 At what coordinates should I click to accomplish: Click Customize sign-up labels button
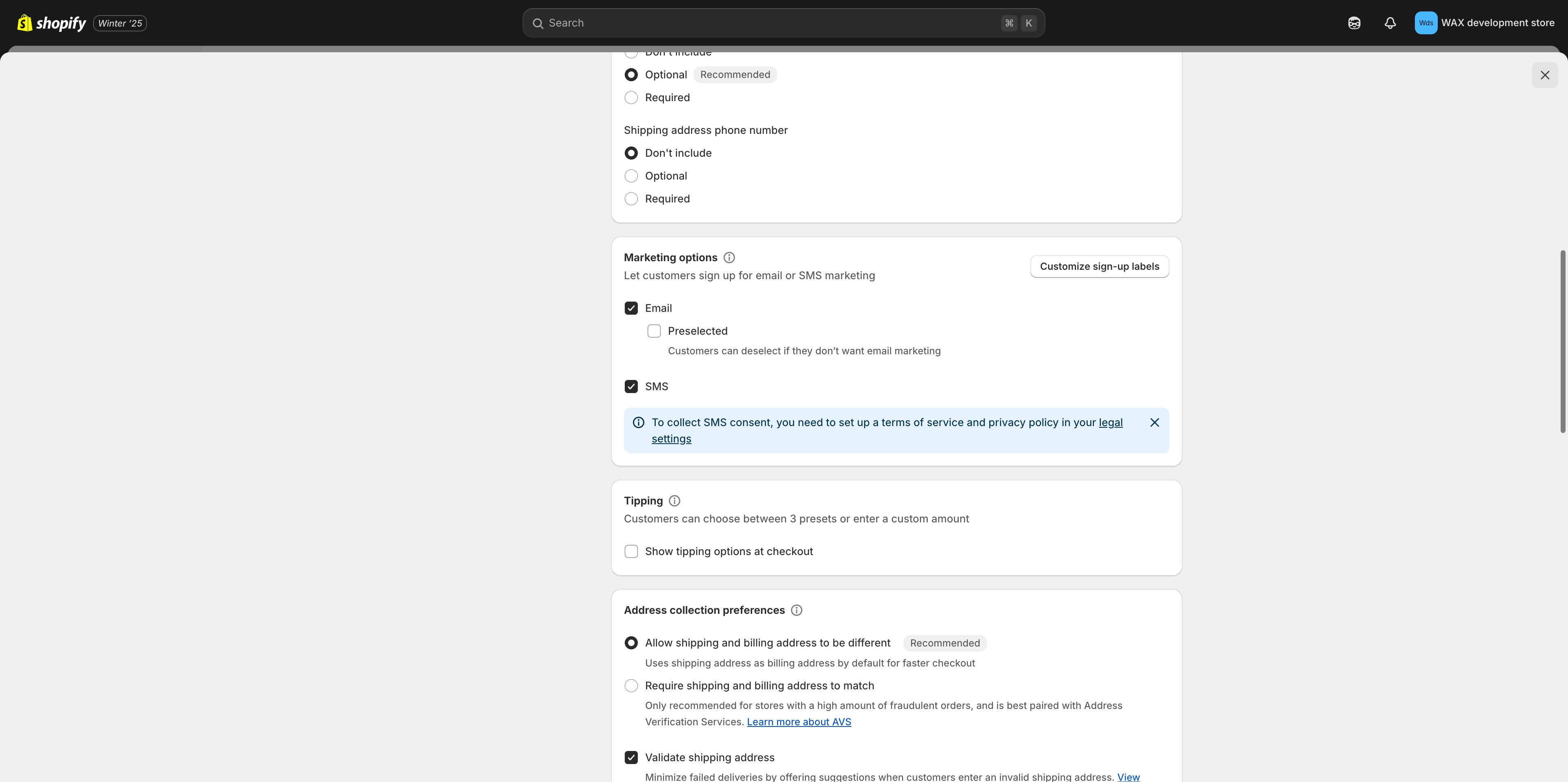tap(1099, 267)
